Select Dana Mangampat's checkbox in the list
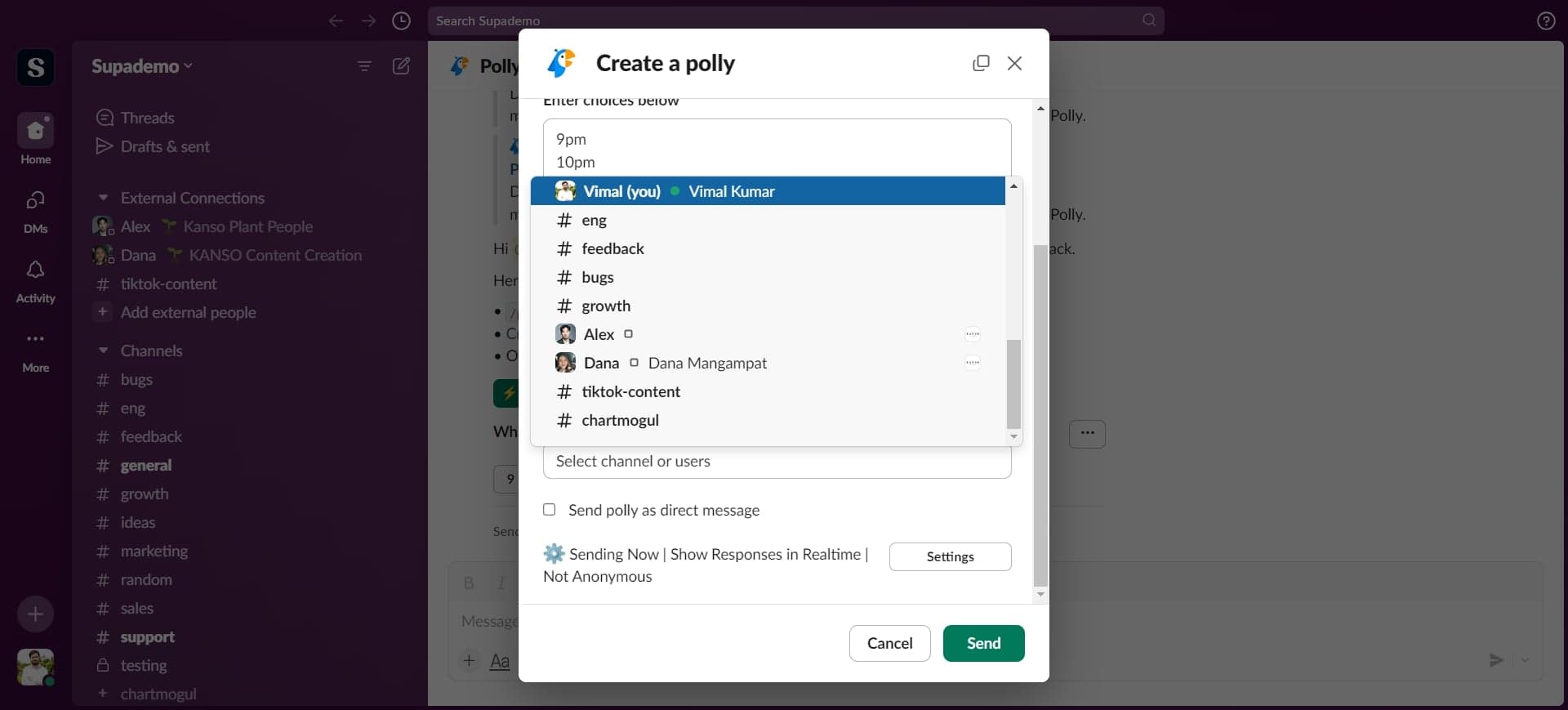 pos(635,363)
